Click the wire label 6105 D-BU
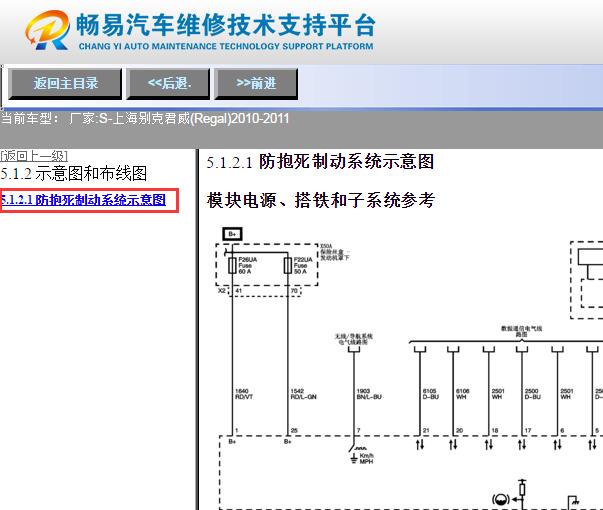 (x=431, y=394)
